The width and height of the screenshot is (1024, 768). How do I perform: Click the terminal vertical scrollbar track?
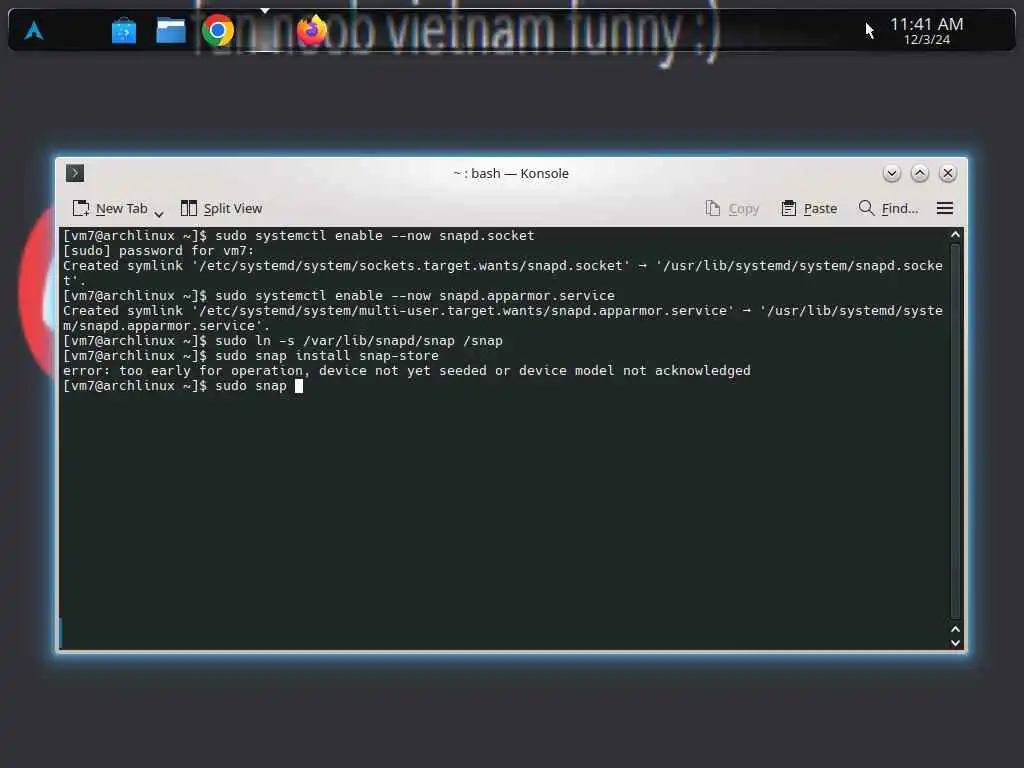[x=955, y=431]
